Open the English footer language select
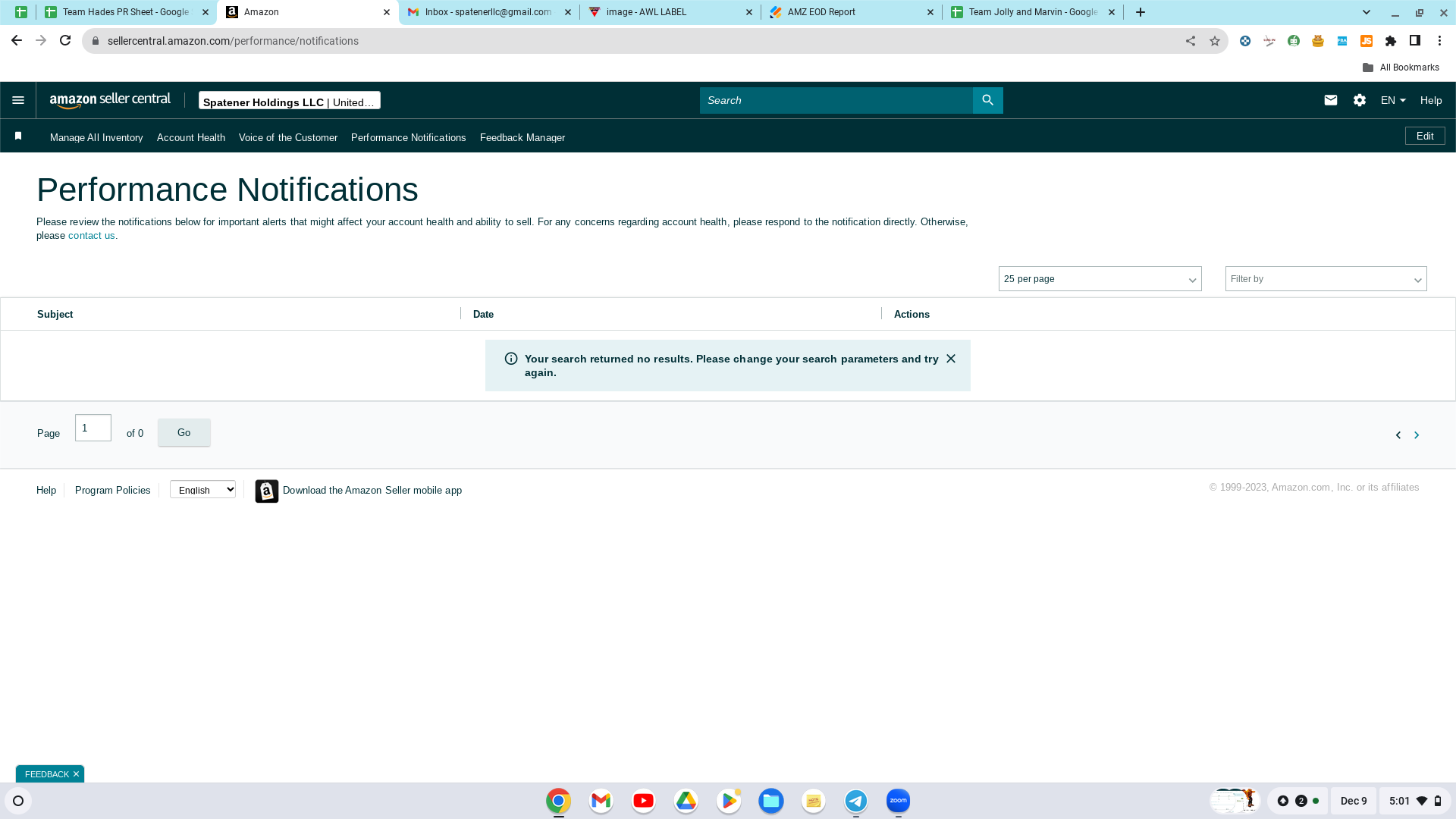The image size is (1456, 819). (202, 490)
